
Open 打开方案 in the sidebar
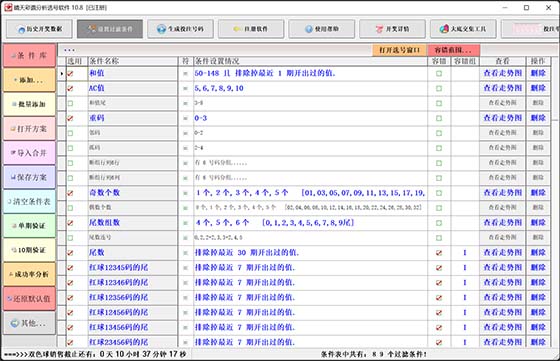click(x=30, y=129)
